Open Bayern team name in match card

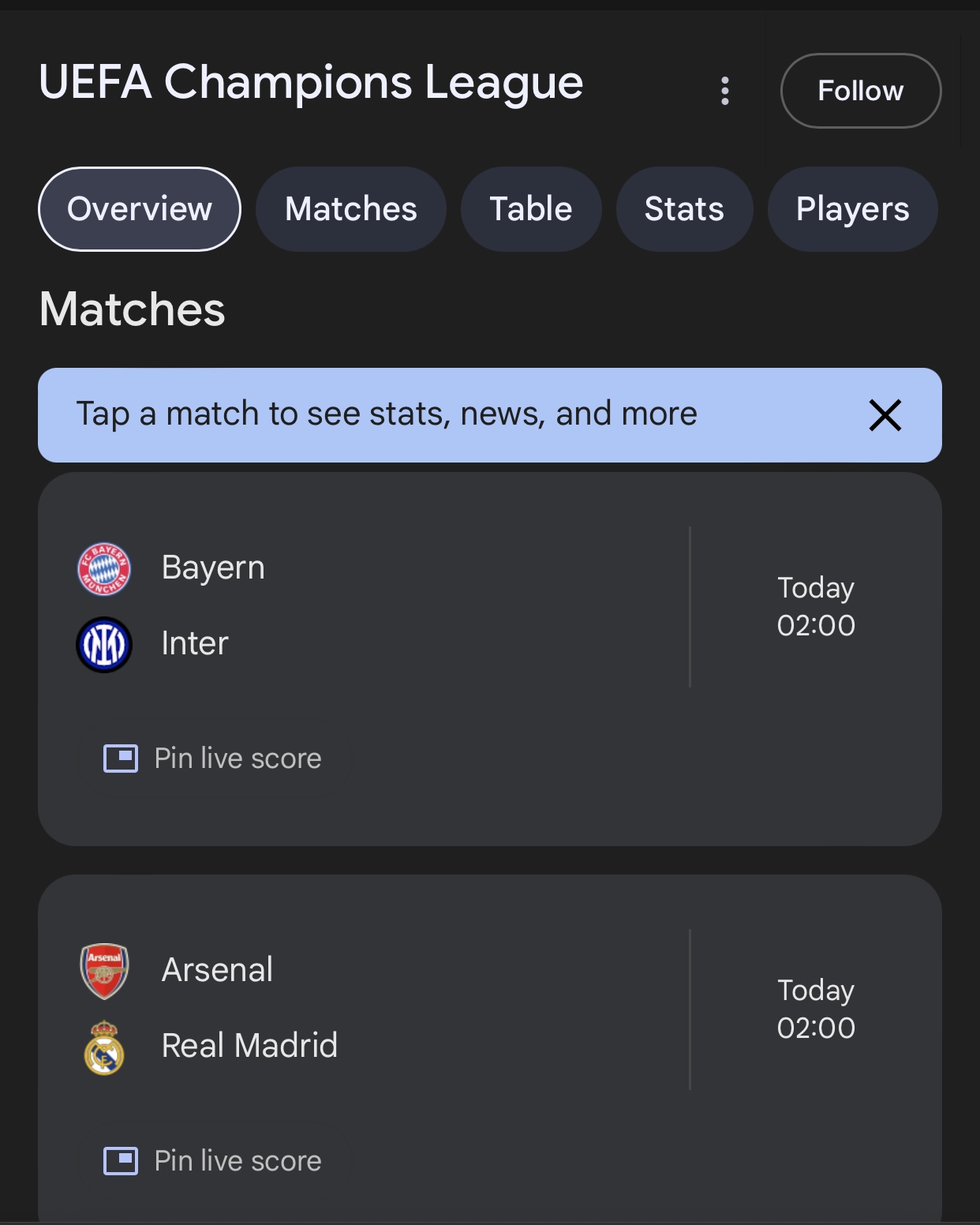213,568
